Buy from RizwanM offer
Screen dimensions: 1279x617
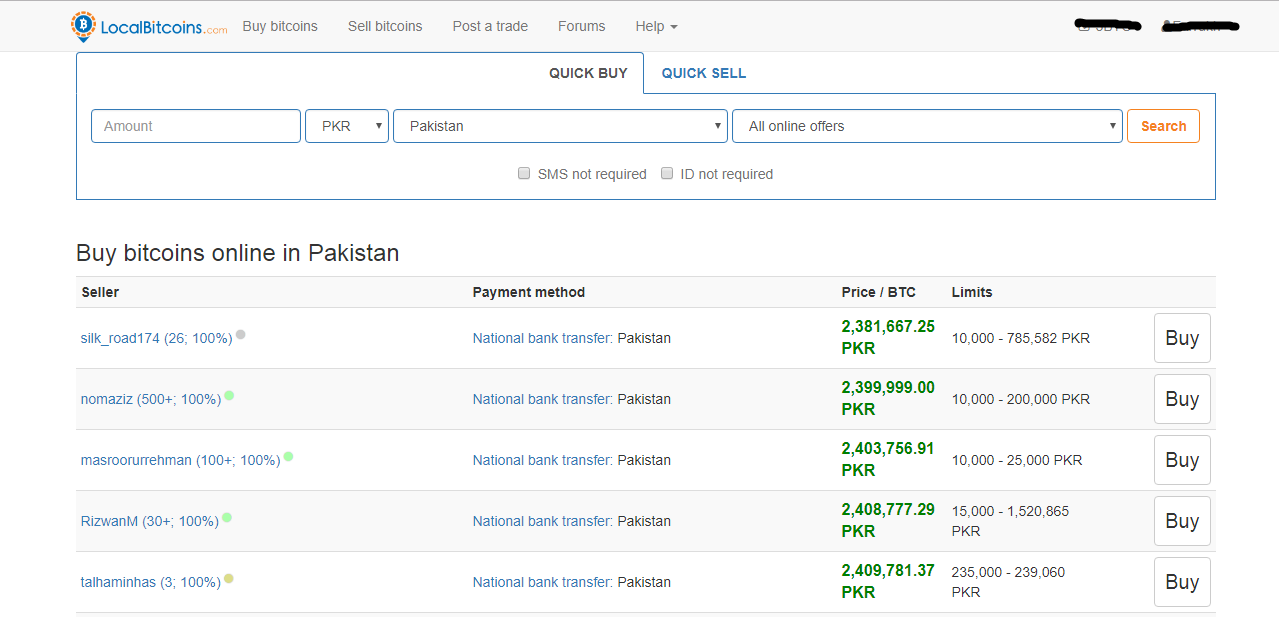tap(1182, 521)
